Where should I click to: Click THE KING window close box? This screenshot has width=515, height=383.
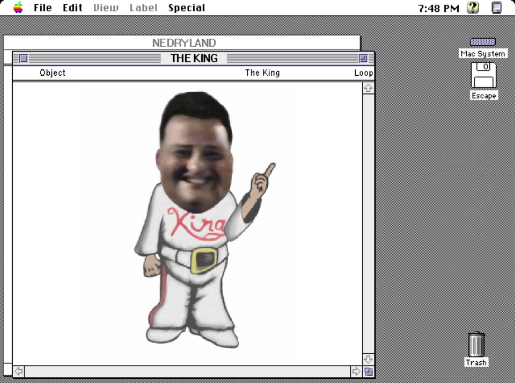(x=23, y=58)
